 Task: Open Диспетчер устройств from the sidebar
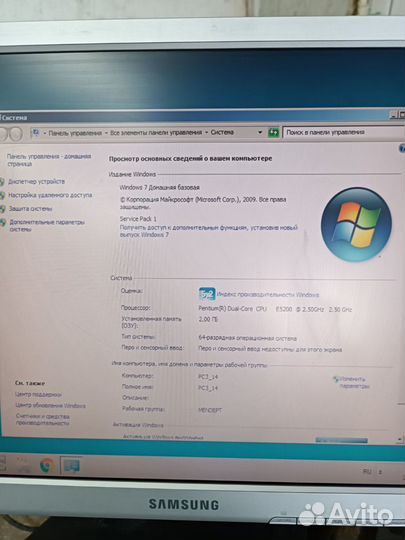[36, 181]
